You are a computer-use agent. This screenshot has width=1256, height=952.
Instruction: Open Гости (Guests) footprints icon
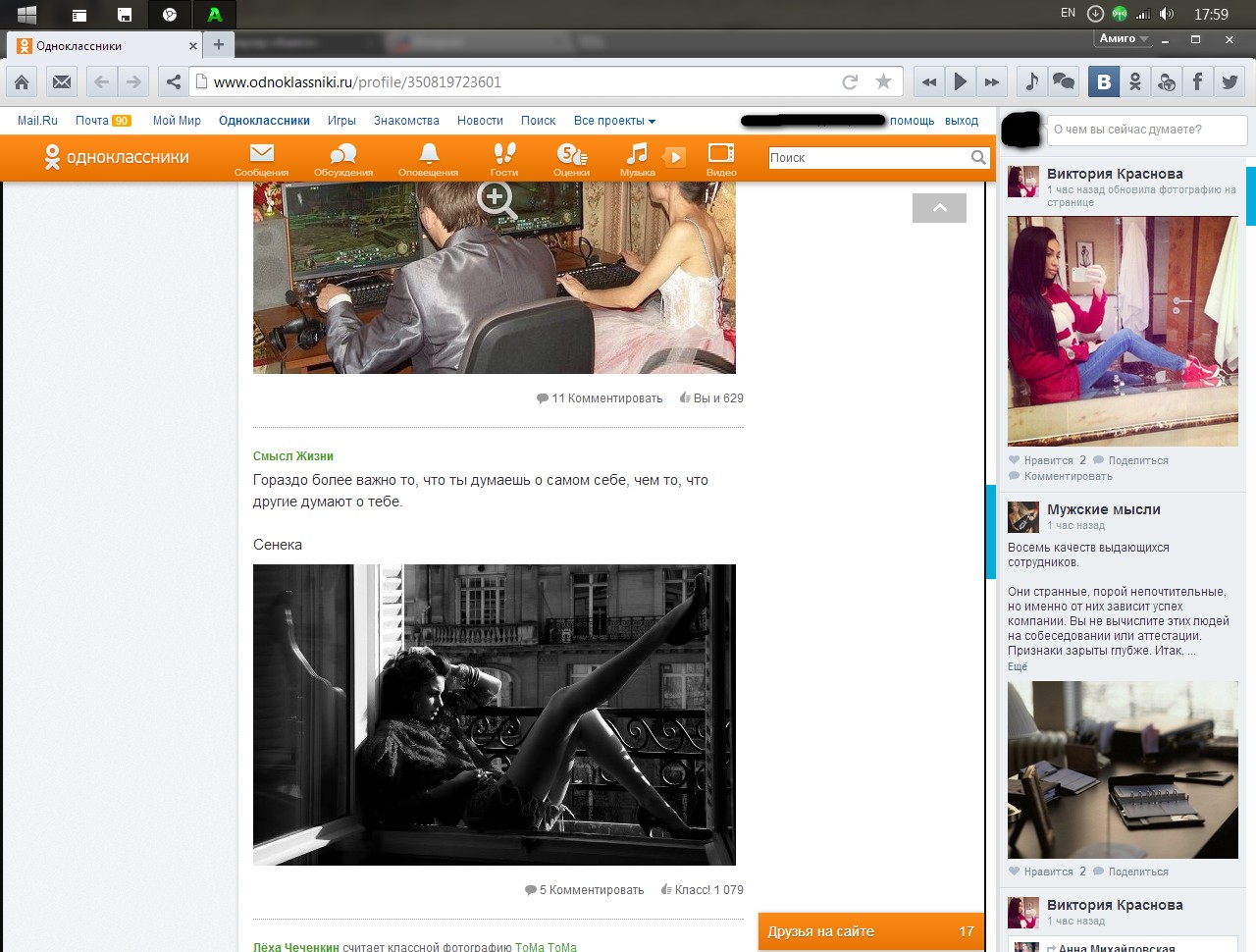(503, 158)
